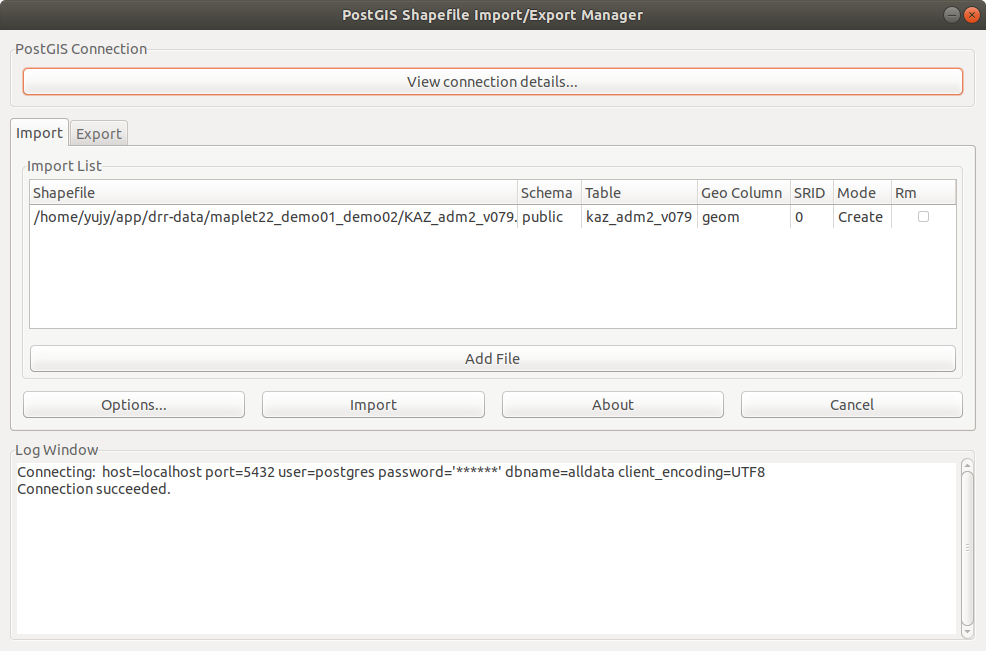This screenshot has width=986, height=651.
Task: Open the About dialog
Action: (612, 405)
